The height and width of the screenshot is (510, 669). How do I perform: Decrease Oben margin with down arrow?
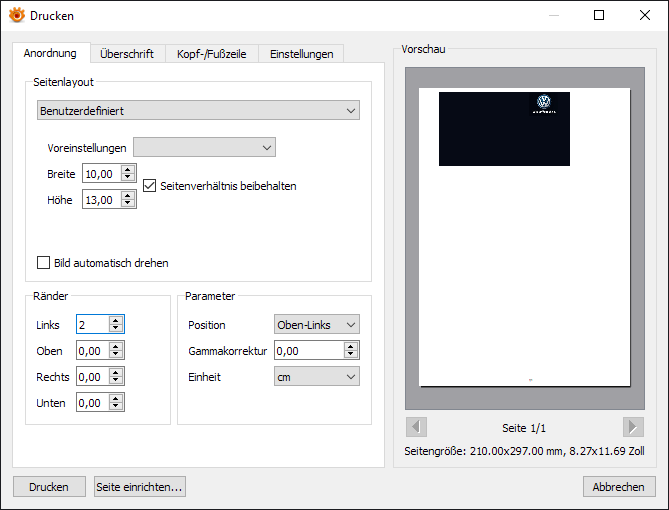click(116, 355)
